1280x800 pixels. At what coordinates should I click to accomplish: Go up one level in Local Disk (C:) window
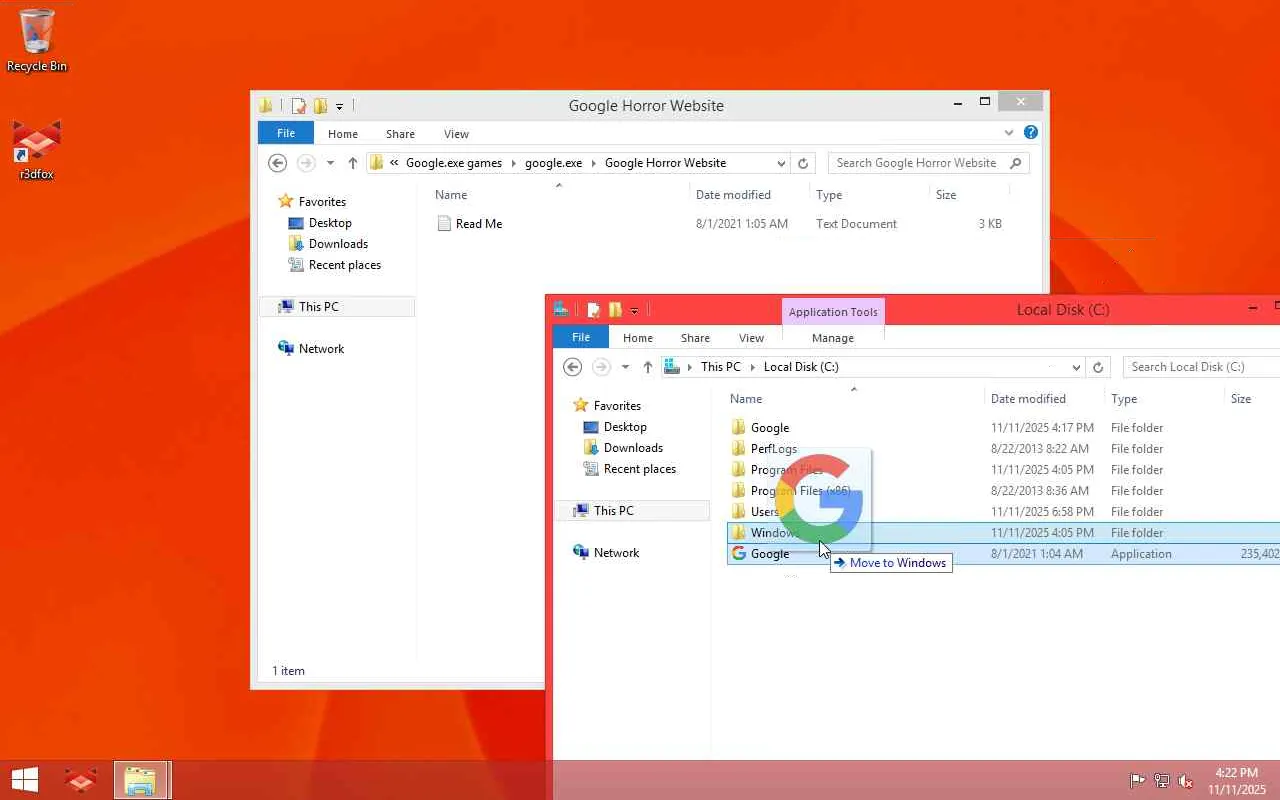tap(647, 367)
